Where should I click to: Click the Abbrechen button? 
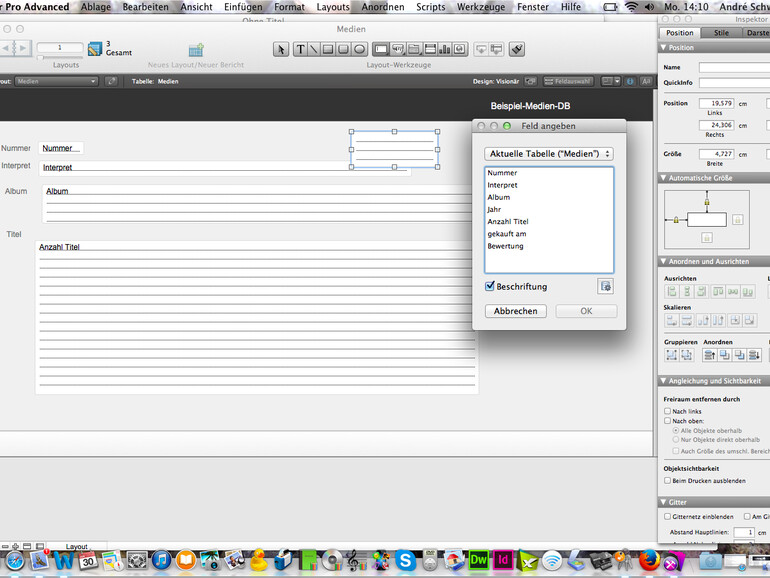pos(516,311)
